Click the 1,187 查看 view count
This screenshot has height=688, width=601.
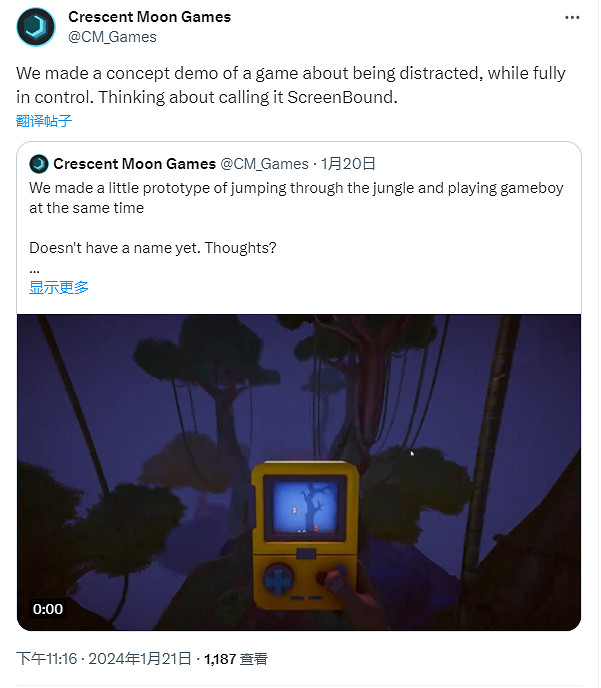click(x=236, y=659)
